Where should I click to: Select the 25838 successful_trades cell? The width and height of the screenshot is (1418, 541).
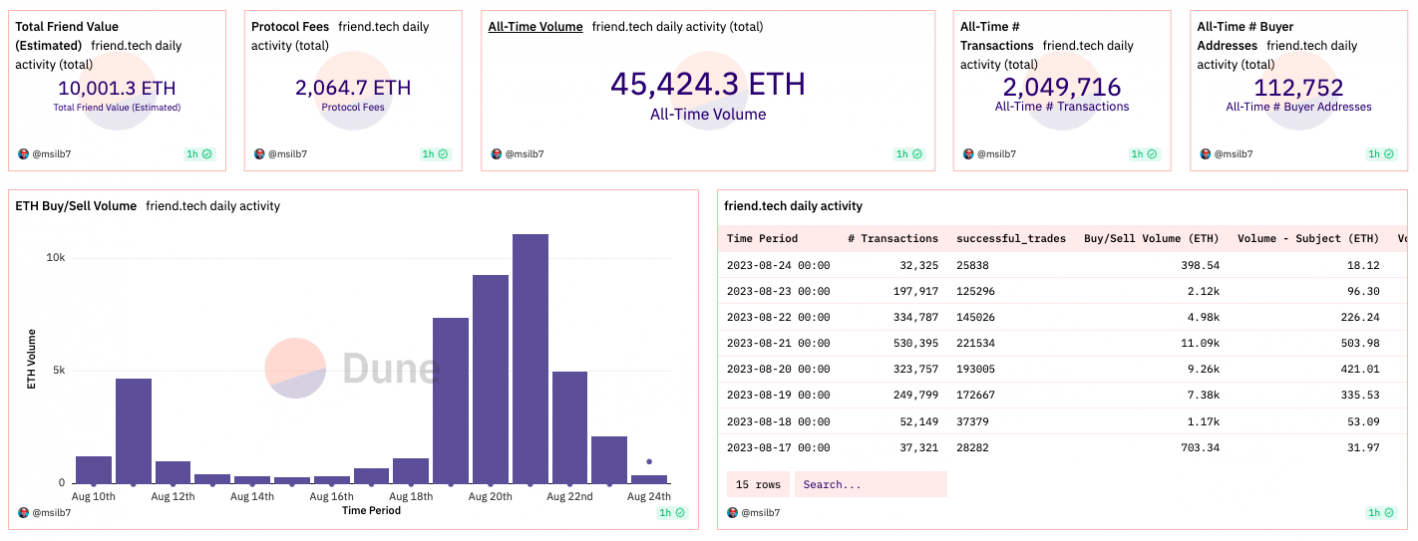pyautogui.click(x=973, y=265)
